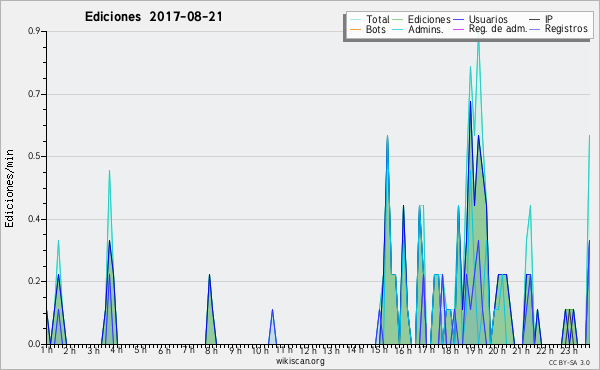This screenshot has height=370, width=600.
Task: Click the CC BY-SA 3.0 license text
Action: coord(569,362)
